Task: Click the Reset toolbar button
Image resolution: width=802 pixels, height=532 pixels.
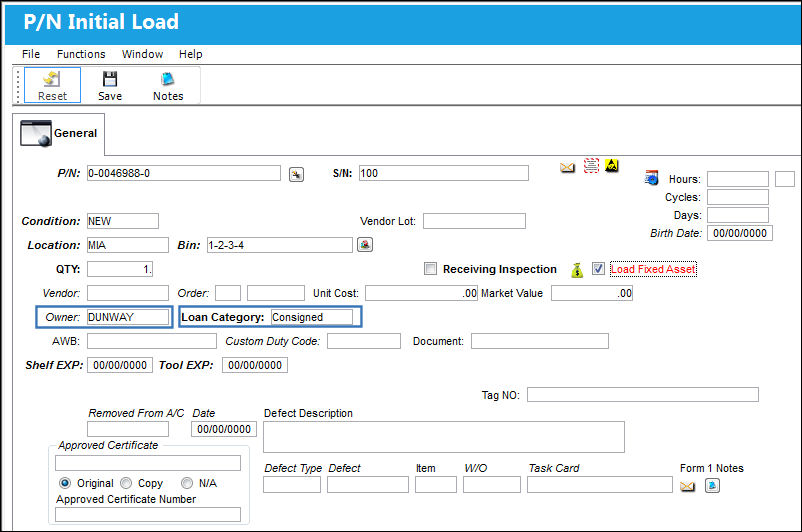Action: [52, 85]
